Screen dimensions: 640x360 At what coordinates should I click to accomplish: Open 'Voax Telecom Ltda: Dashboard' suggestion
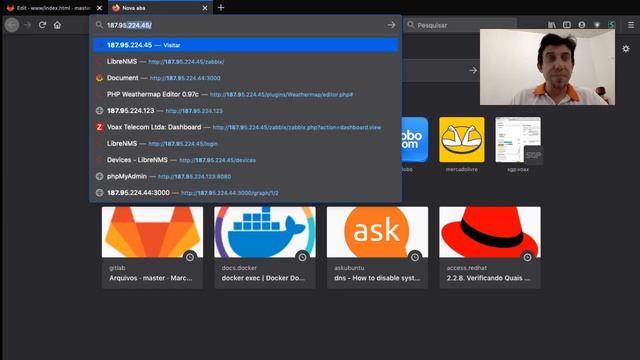(x=245, y=127)
